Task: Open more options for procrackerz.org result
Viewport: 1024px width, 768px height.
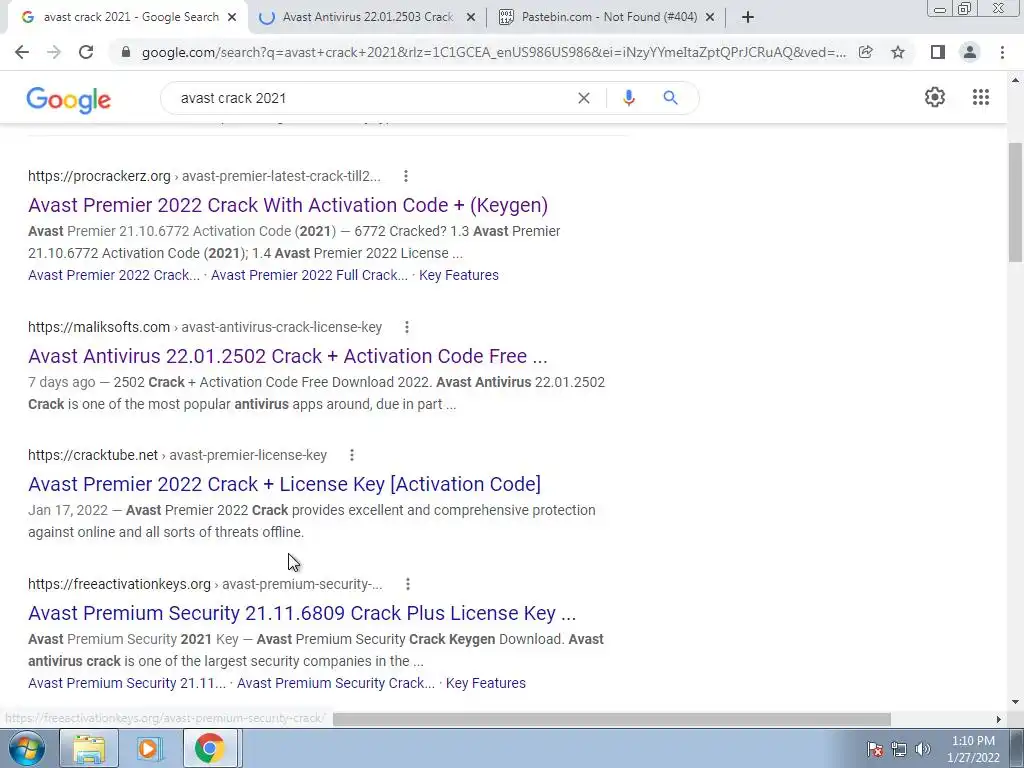Action: pos(406,176)
